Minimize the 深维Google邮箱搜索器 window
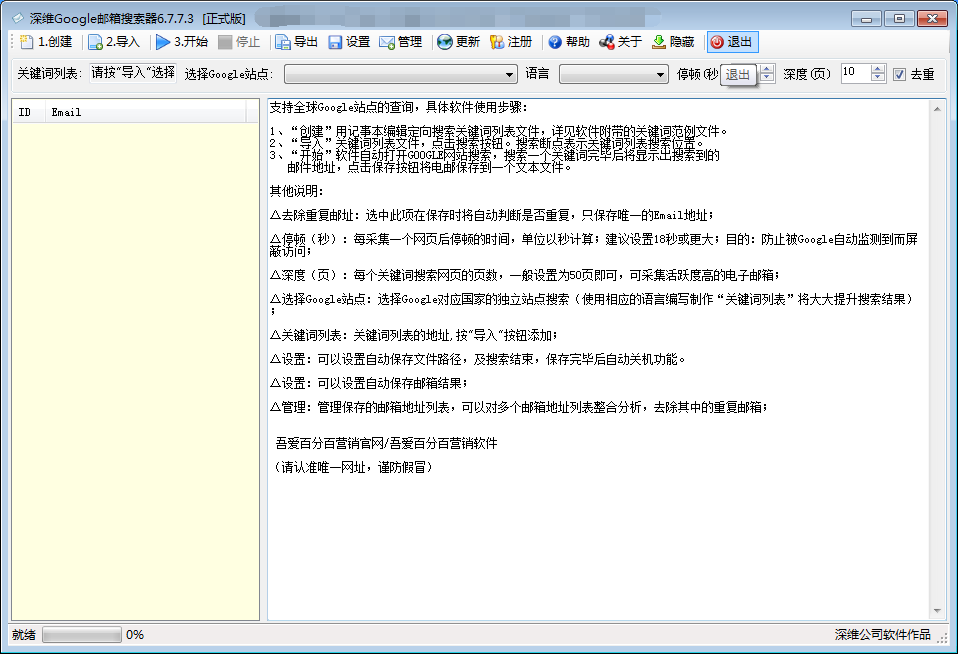Image resolution: width=958 pixels, height=654 pixels. pos(866,19)
